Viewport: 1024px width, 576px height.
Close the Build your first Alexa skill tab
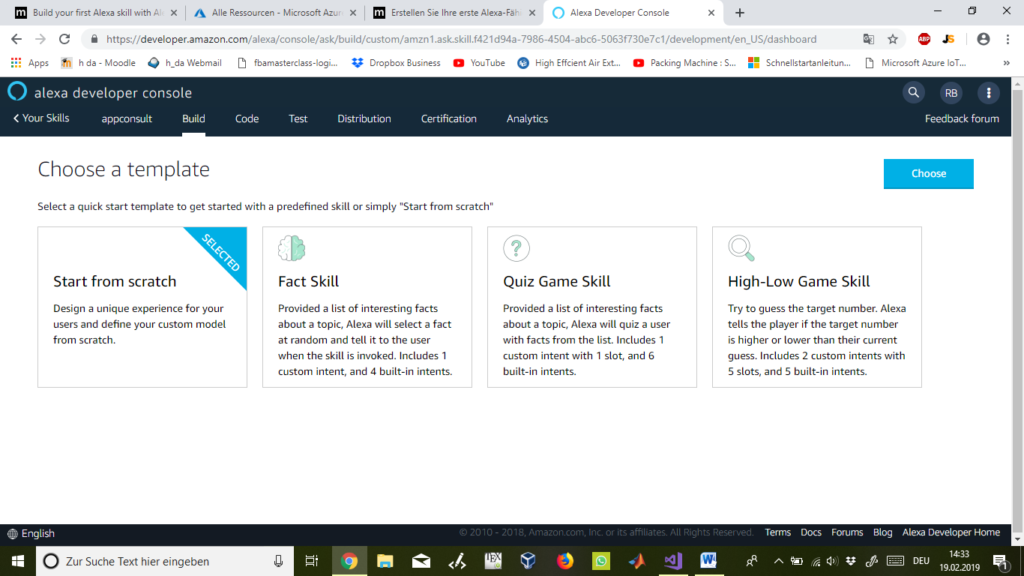click(x=174, y=12)
